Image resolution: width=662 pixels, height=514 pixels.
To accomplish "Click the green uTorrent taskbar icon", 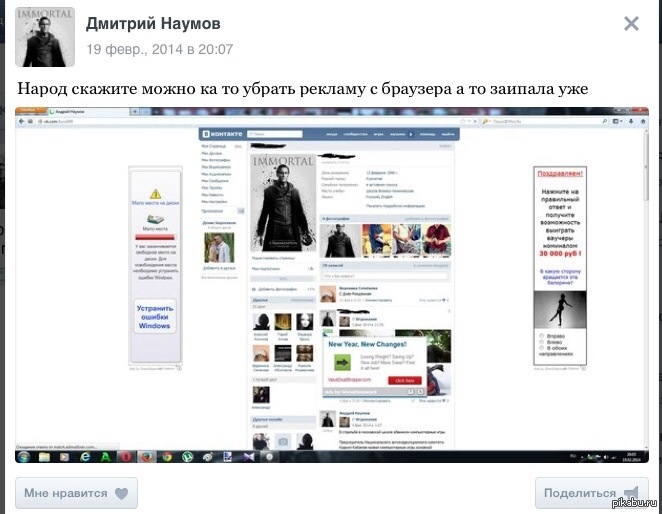I will point(187,456).
